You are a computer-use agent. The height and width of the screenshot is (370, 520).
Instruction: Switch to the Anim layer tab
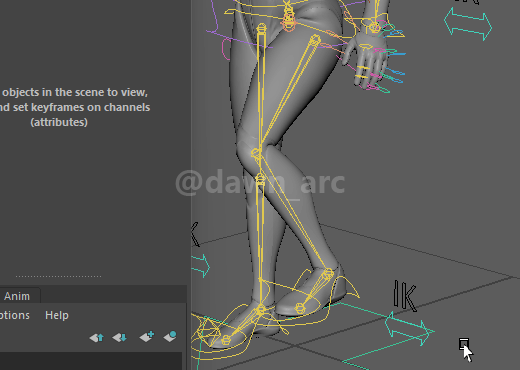pyautogui.click(x=17, y=296)
